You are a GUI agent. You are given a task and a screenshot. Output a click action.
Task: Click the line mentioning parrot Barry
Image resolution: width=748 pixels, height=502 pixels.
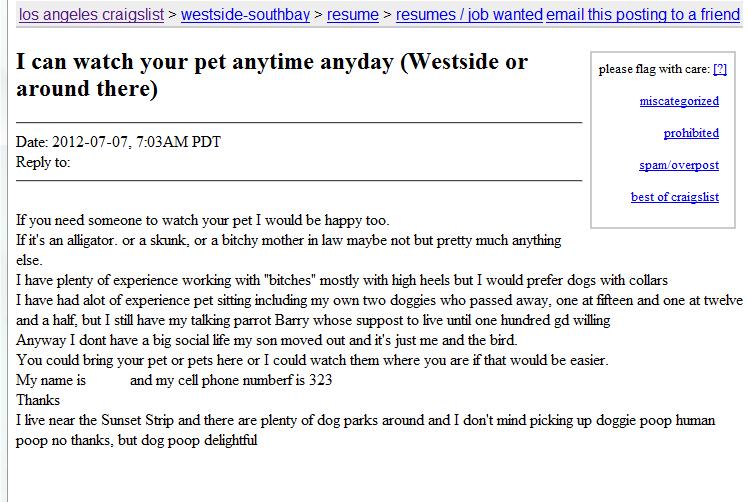(x=313, y=320)
